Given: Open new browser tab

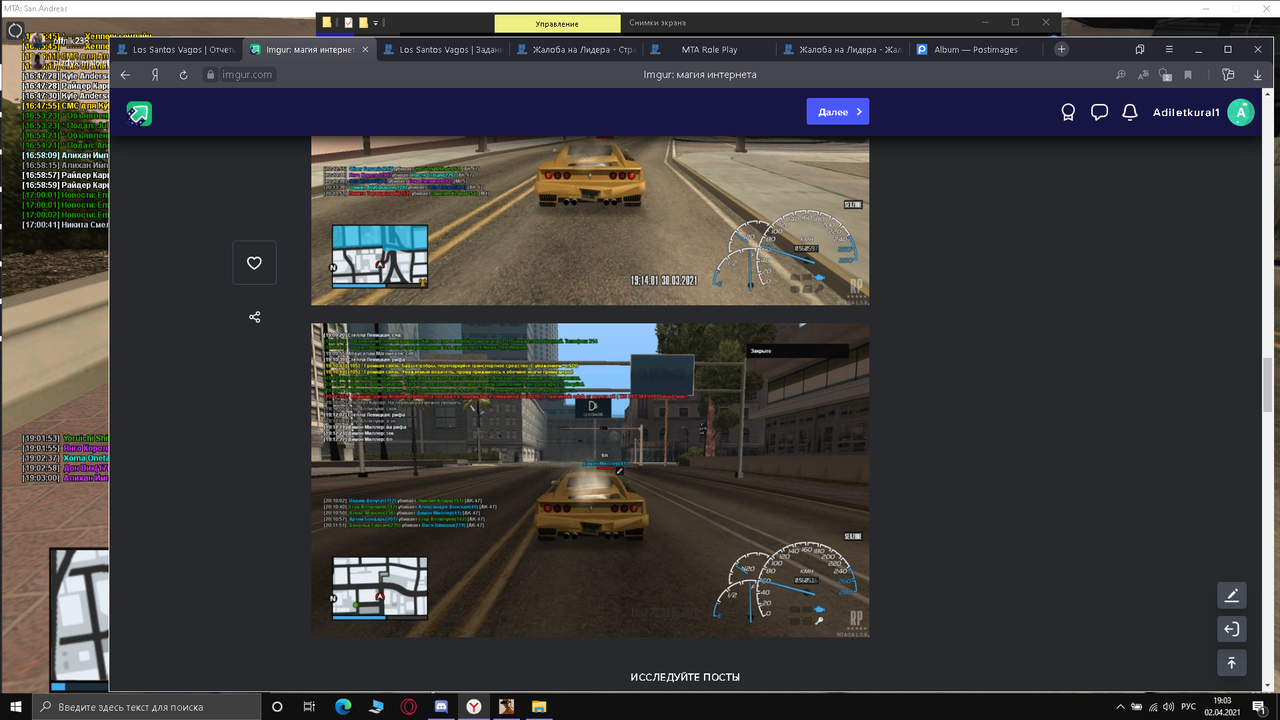Looking at the screenshot, I should (x=1062, y=49).
